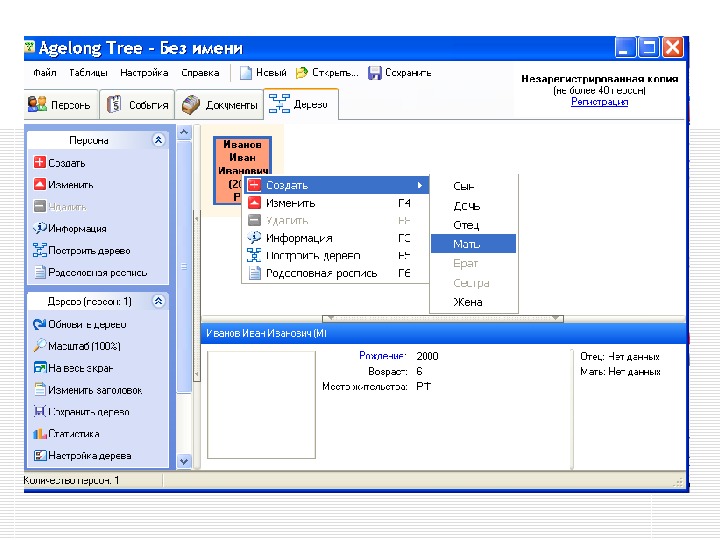Click the Создать plus icon in Персона panel
The width and height of the screenshot is (720, 540).
pos(39,162)
